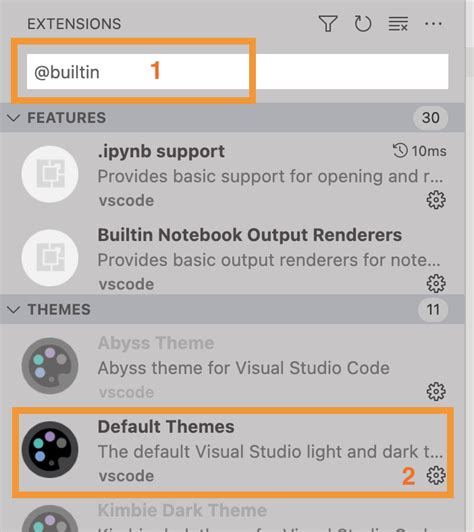The image size is (474, 532).
Task: Select the .ipynb support extension icon
Action: point(50,174)
